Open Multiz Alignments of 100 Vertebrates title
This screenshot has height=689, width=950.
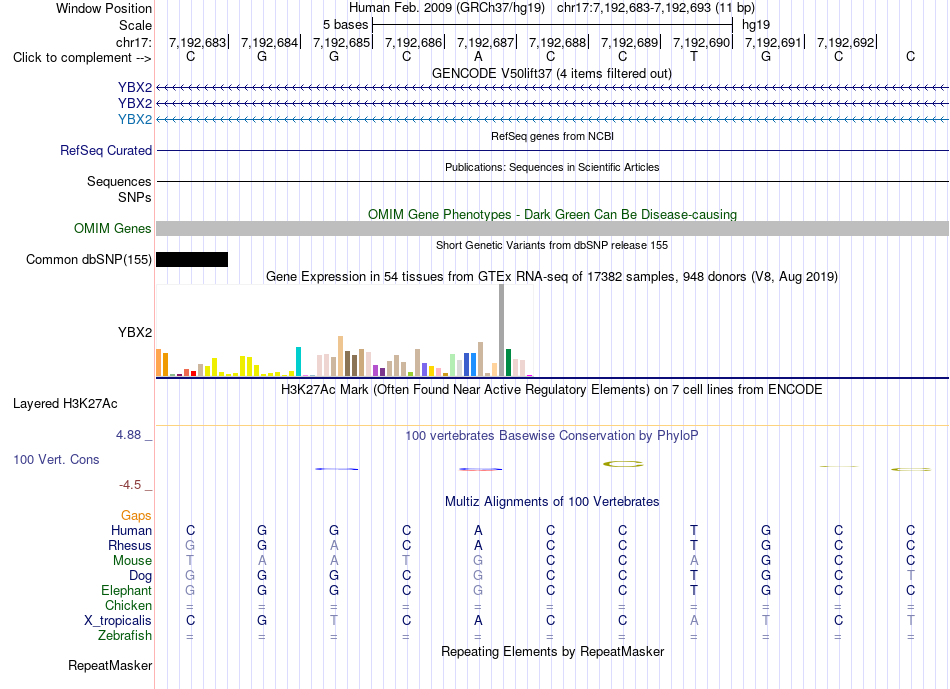pos(552,502)
